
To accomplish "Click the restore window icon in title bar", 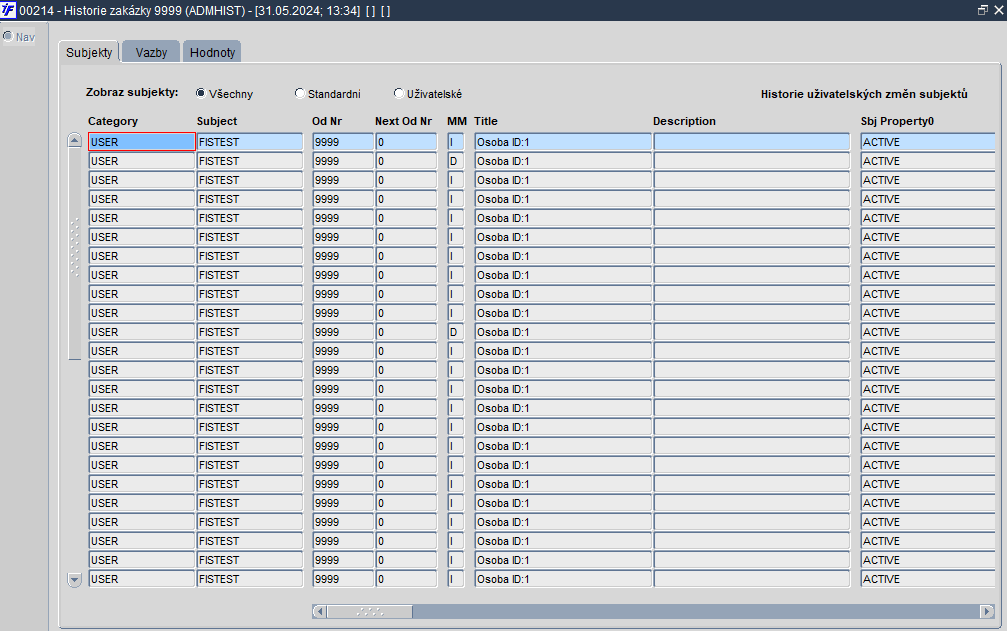I will (983, 10).
